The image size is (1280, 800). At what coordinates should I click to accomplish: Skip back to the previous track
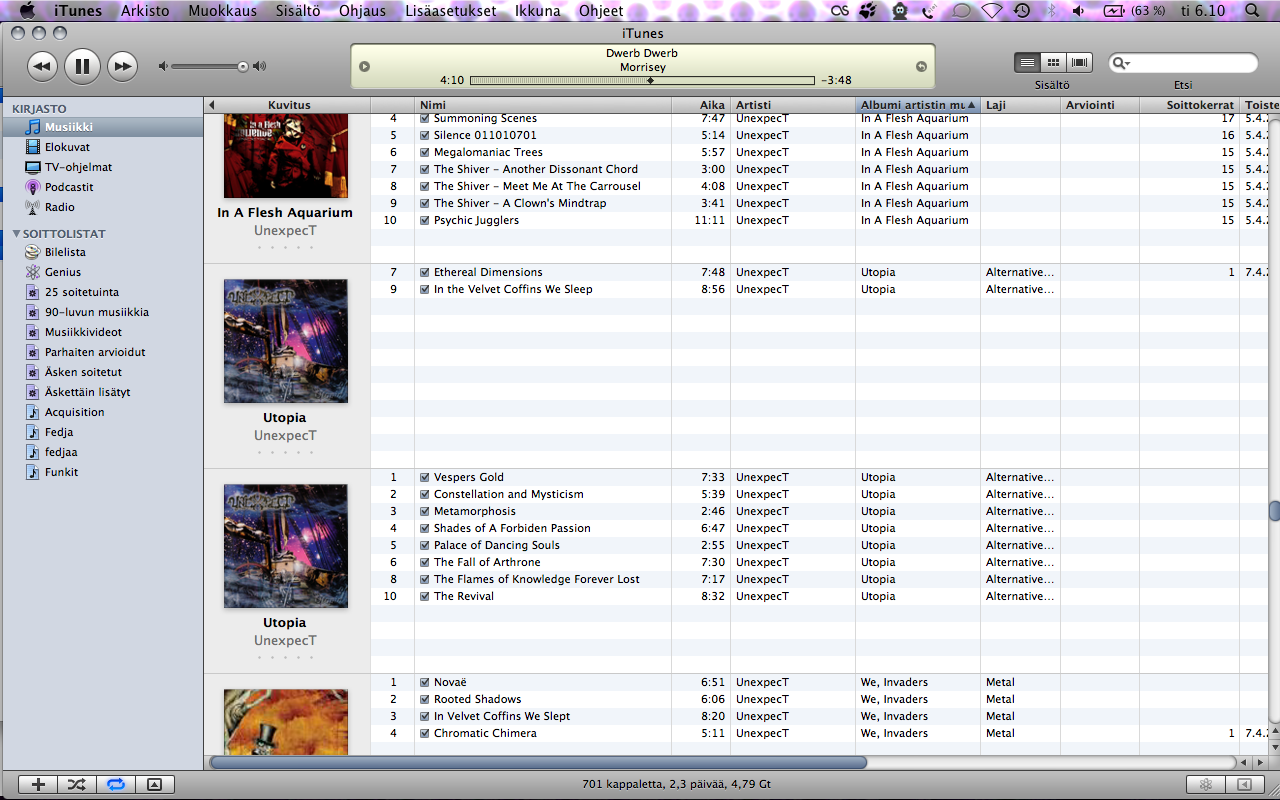(42, 67)
